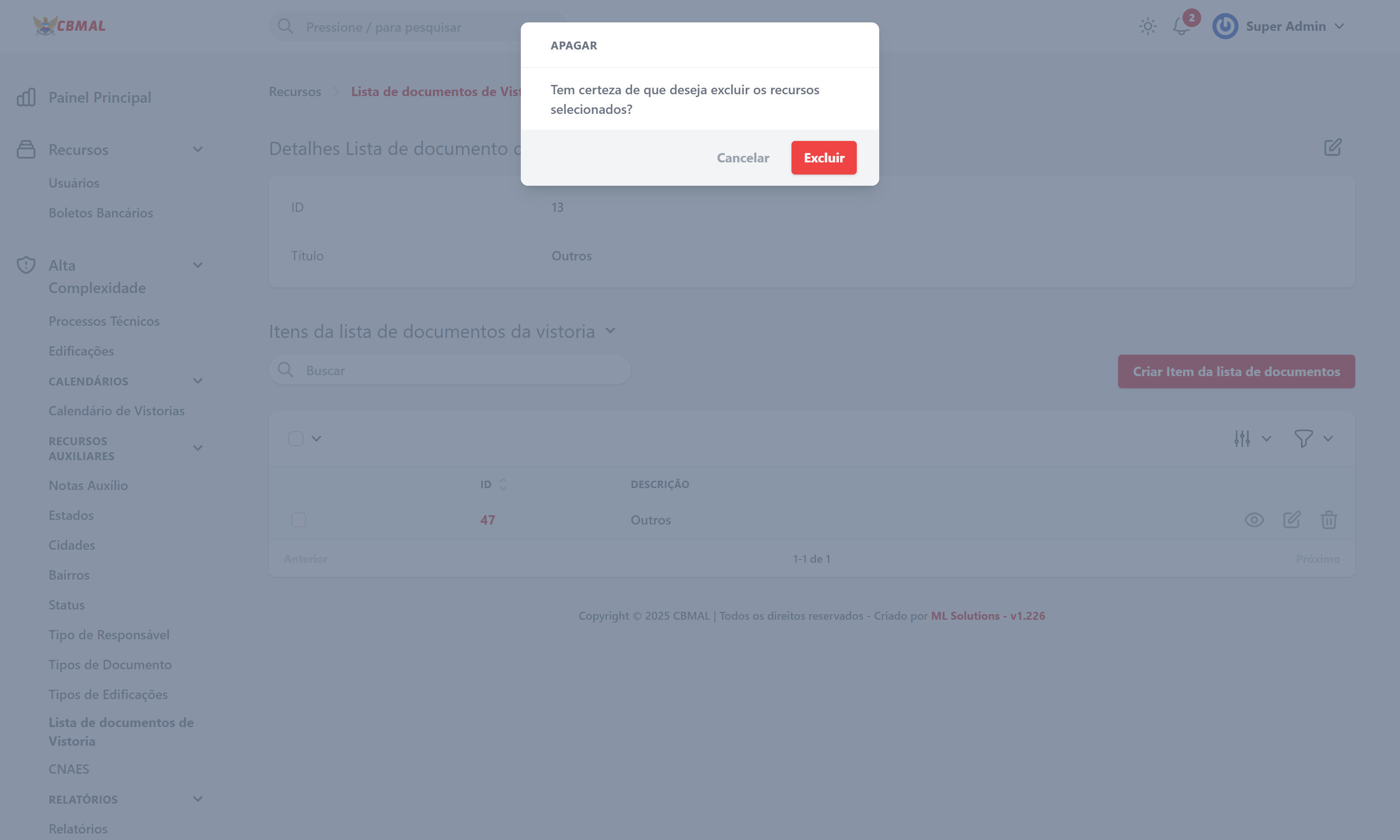Go to Usuários in the sidebar

click(74, 183)
